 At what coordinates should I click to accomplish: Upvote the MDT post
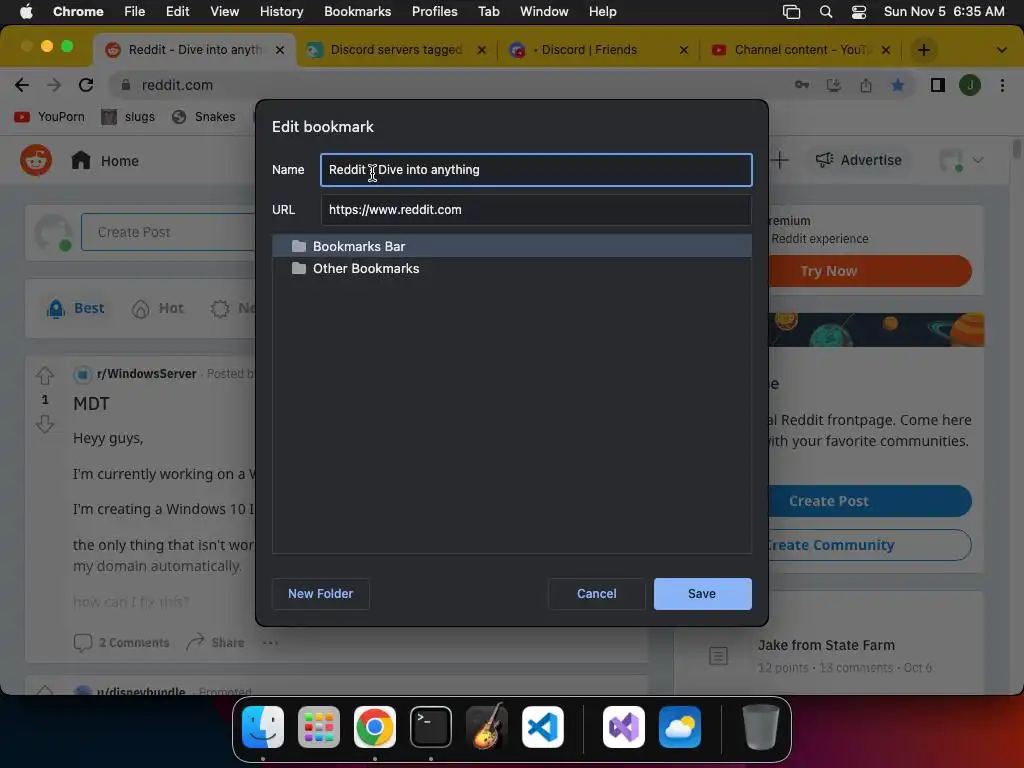pos(45,376)
